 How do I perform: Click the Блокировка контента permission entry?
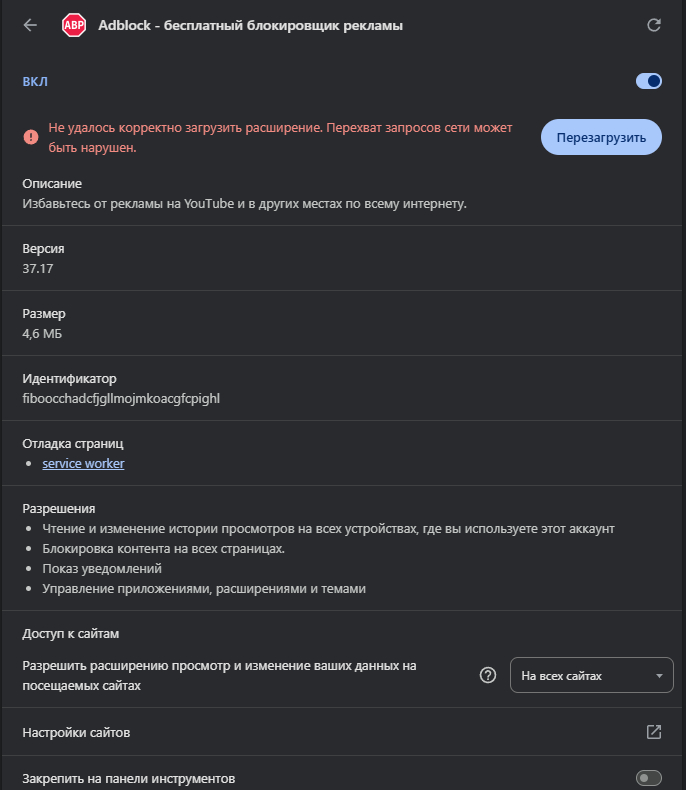(164, 548)
